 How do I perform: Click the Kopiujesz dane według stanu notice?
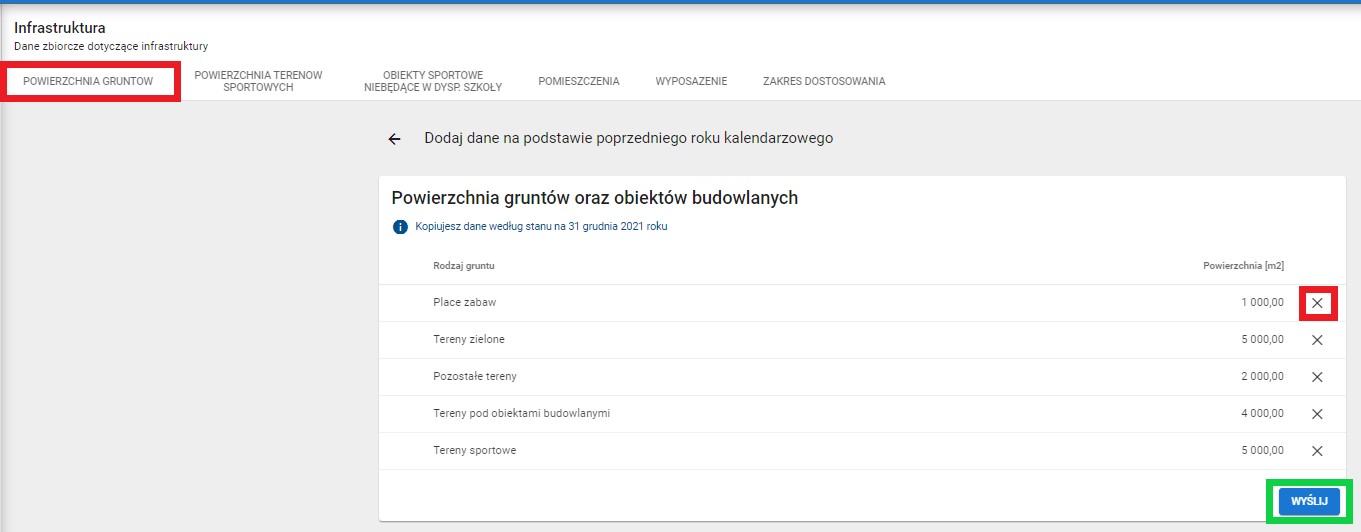[x=541, y=227]
